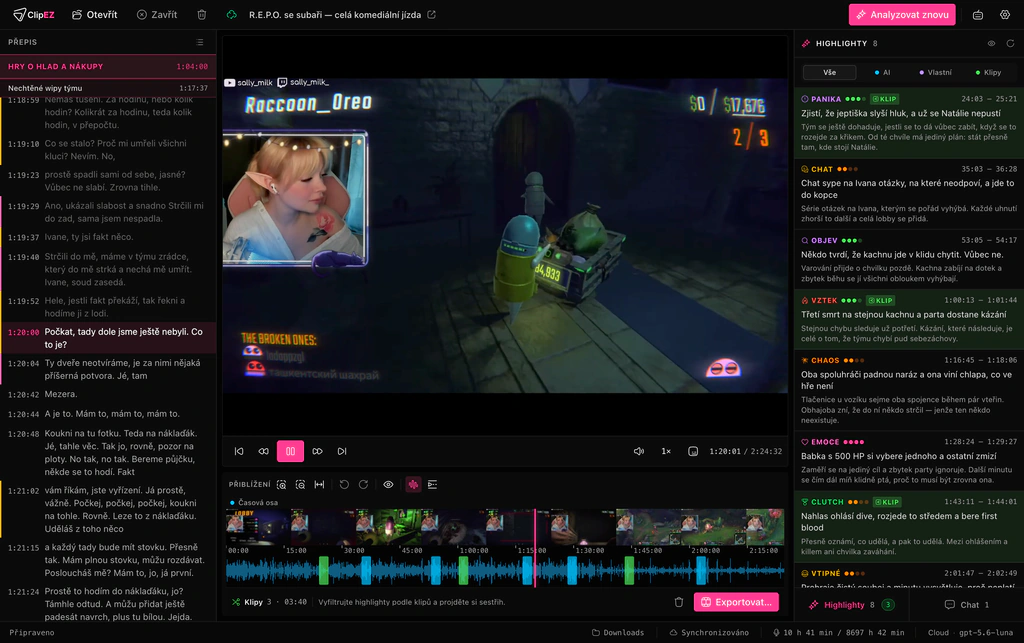Open Downloads in status bar

(618, 633)
